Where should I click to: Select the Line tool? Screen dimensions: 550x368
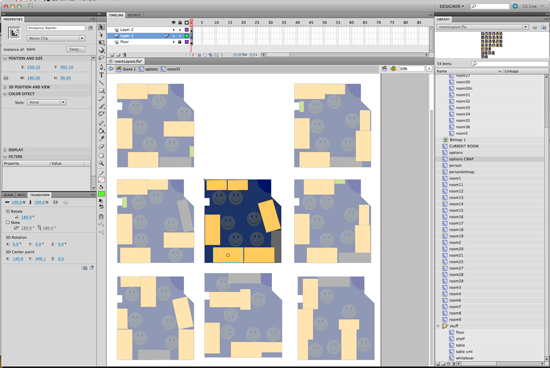tap(101, 83)
